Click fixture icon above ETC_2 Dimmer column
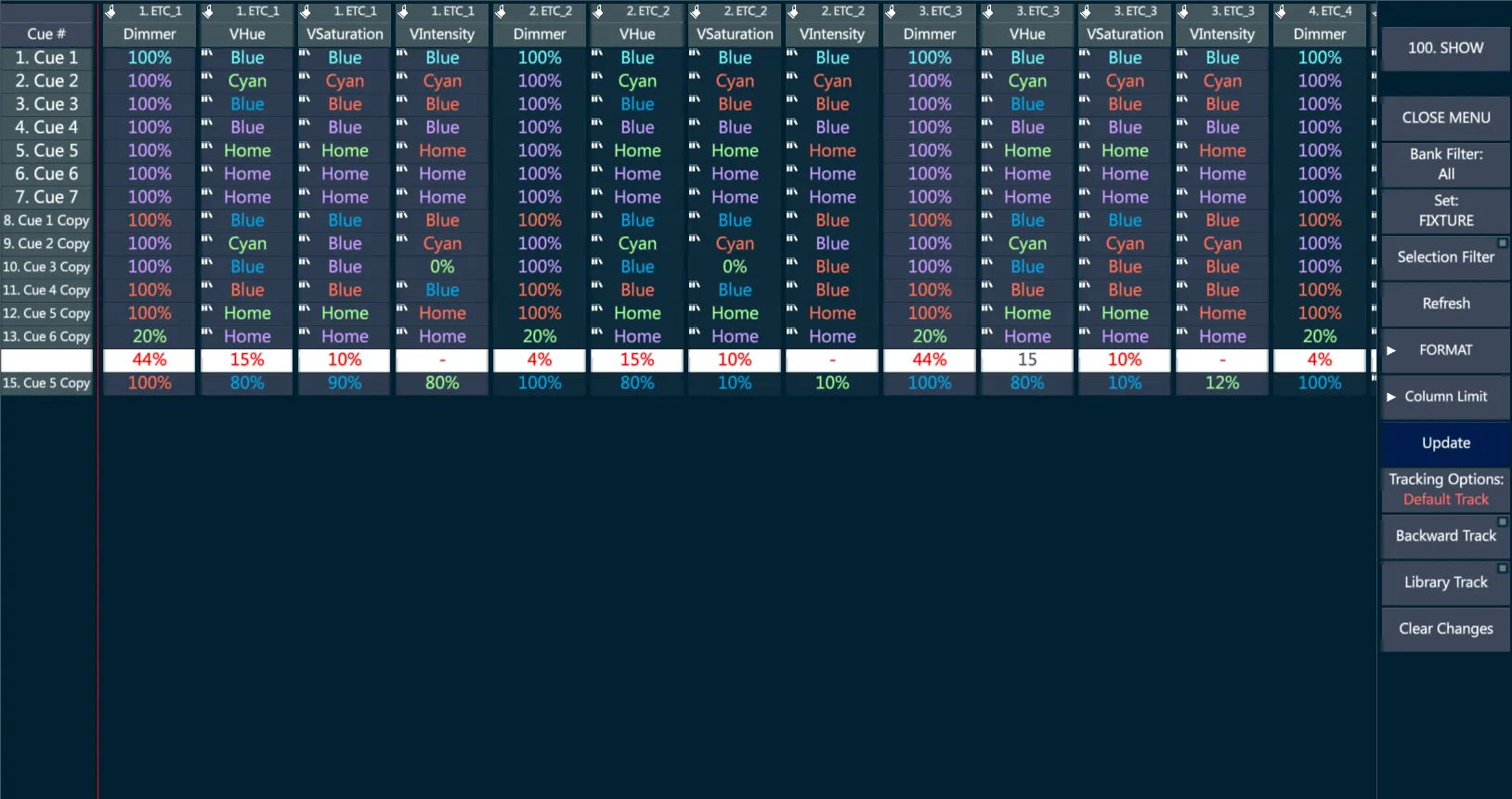 [501, 12]
